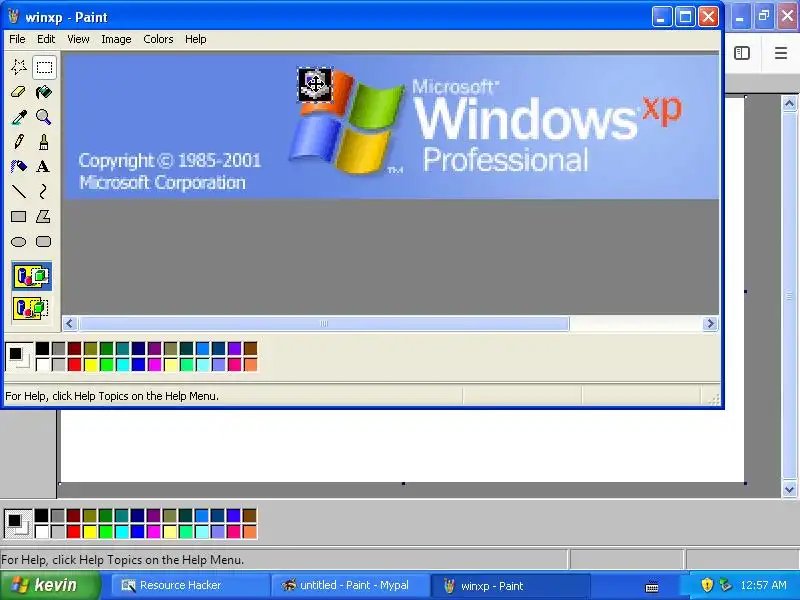Choose the Line tool
The height and width of the screenshot is (600, 800).
19,191
